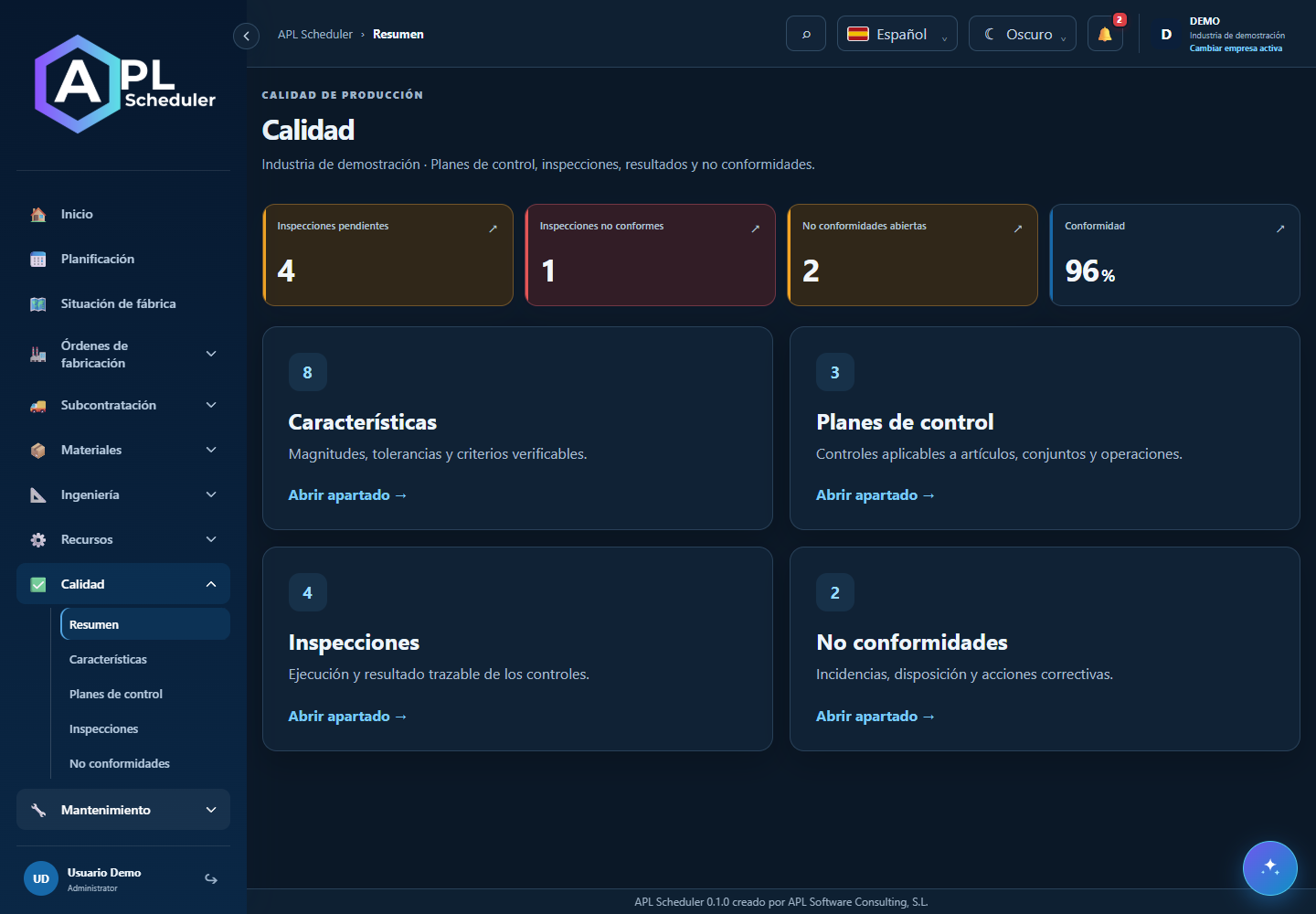Open the Inspecciones pendientes 4 card

388,255
